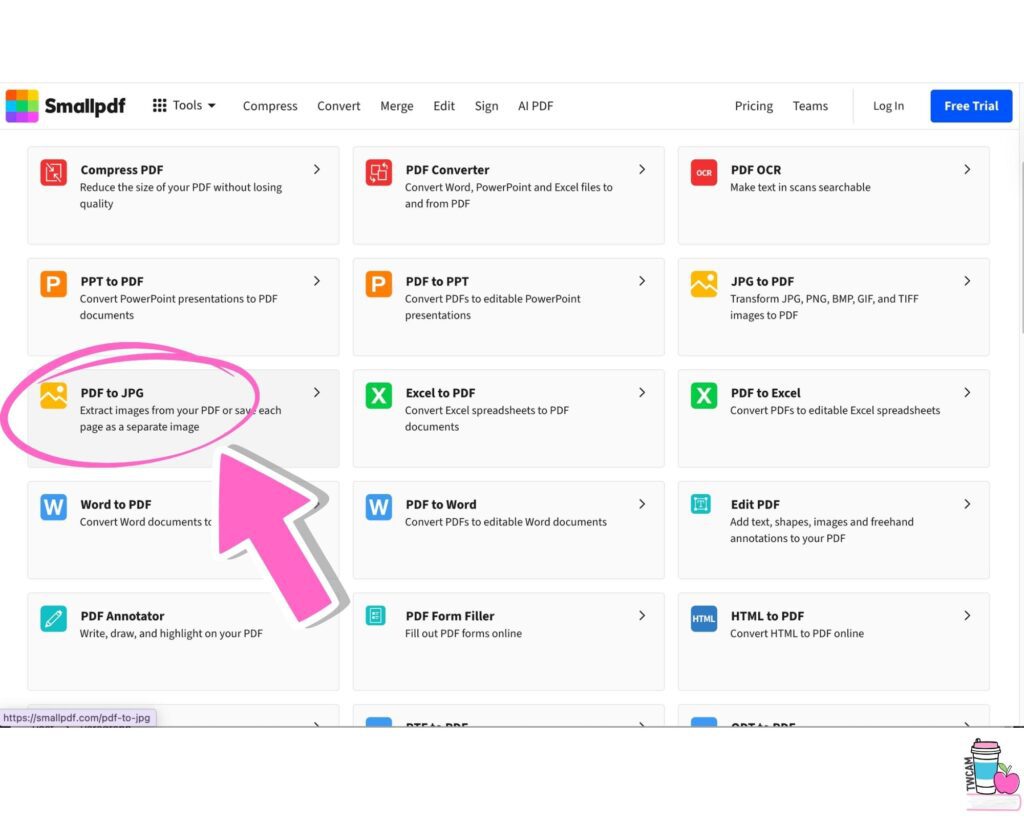Screen dimensions: 1024x823
Task: Select the Word to PDF blue icon
Action: pos(54,508)
